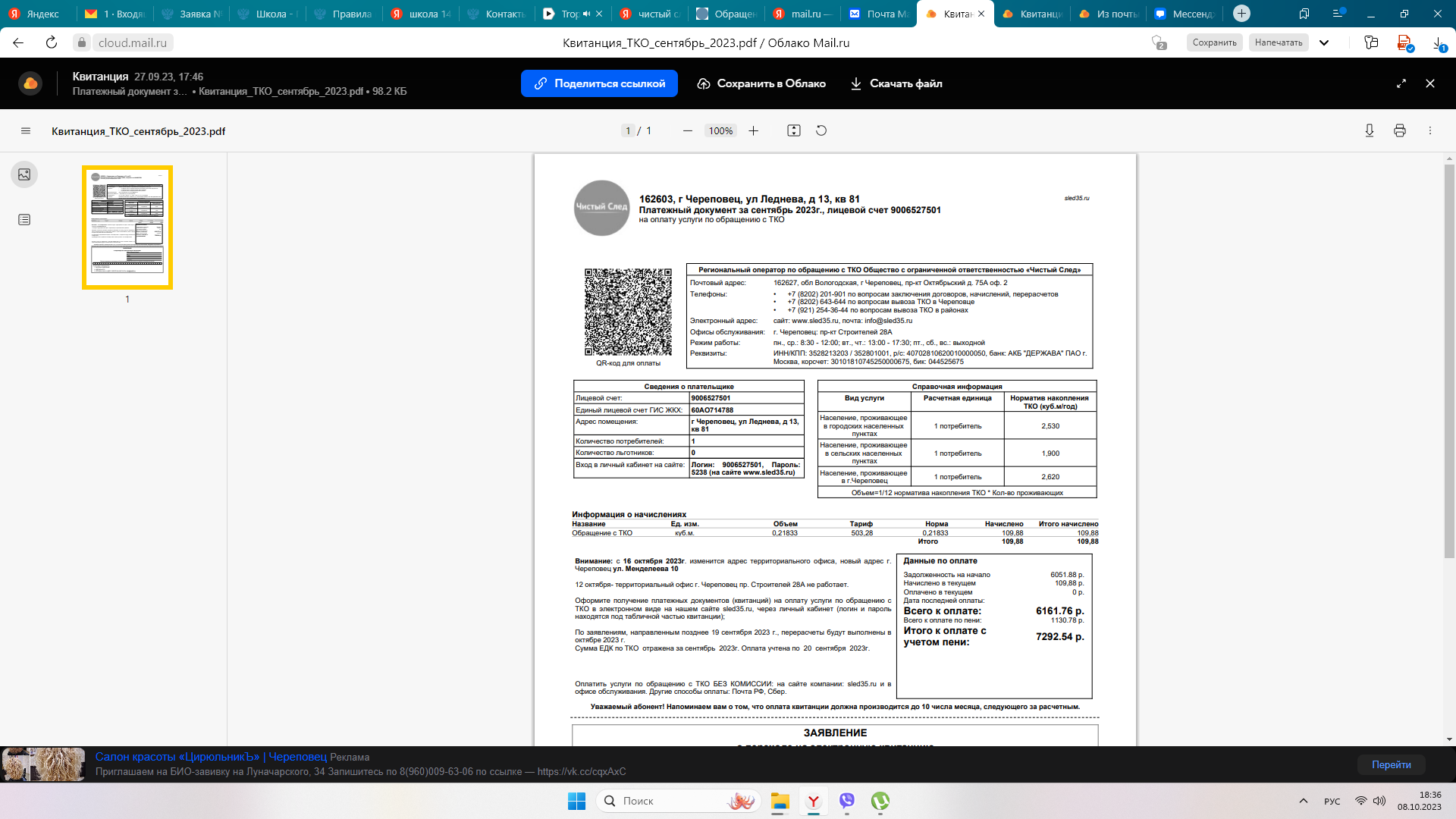The width and height of the screenshot is (1456, 819).
Task: Open the PDF viewer three-dot menu
Action: pyautogui.click(x=1430, y=130)
